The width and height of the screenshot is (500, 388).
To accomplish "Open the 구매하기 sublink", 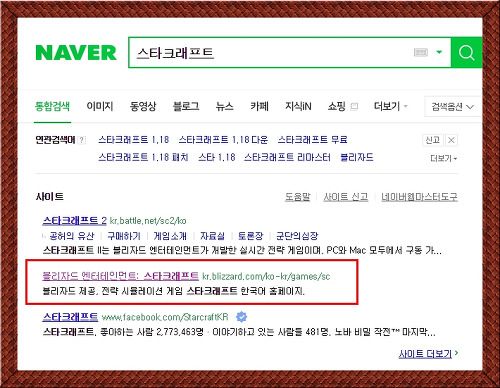I will tap(124, 236).
